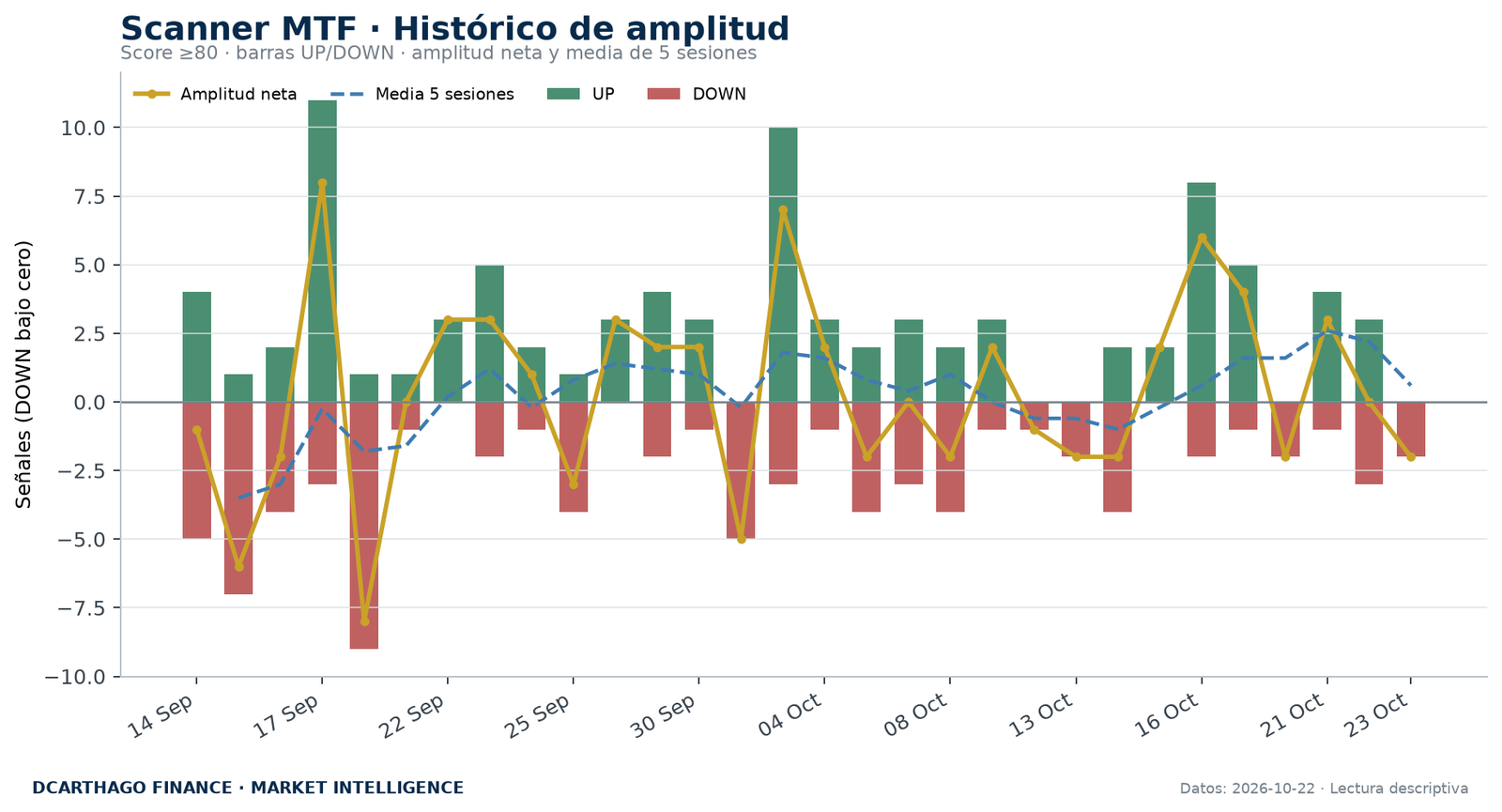This screenshot has width=1502, height=812.
Task: Click the net amplitude peak point at 17 Sep
Action: tap(322, 183)
